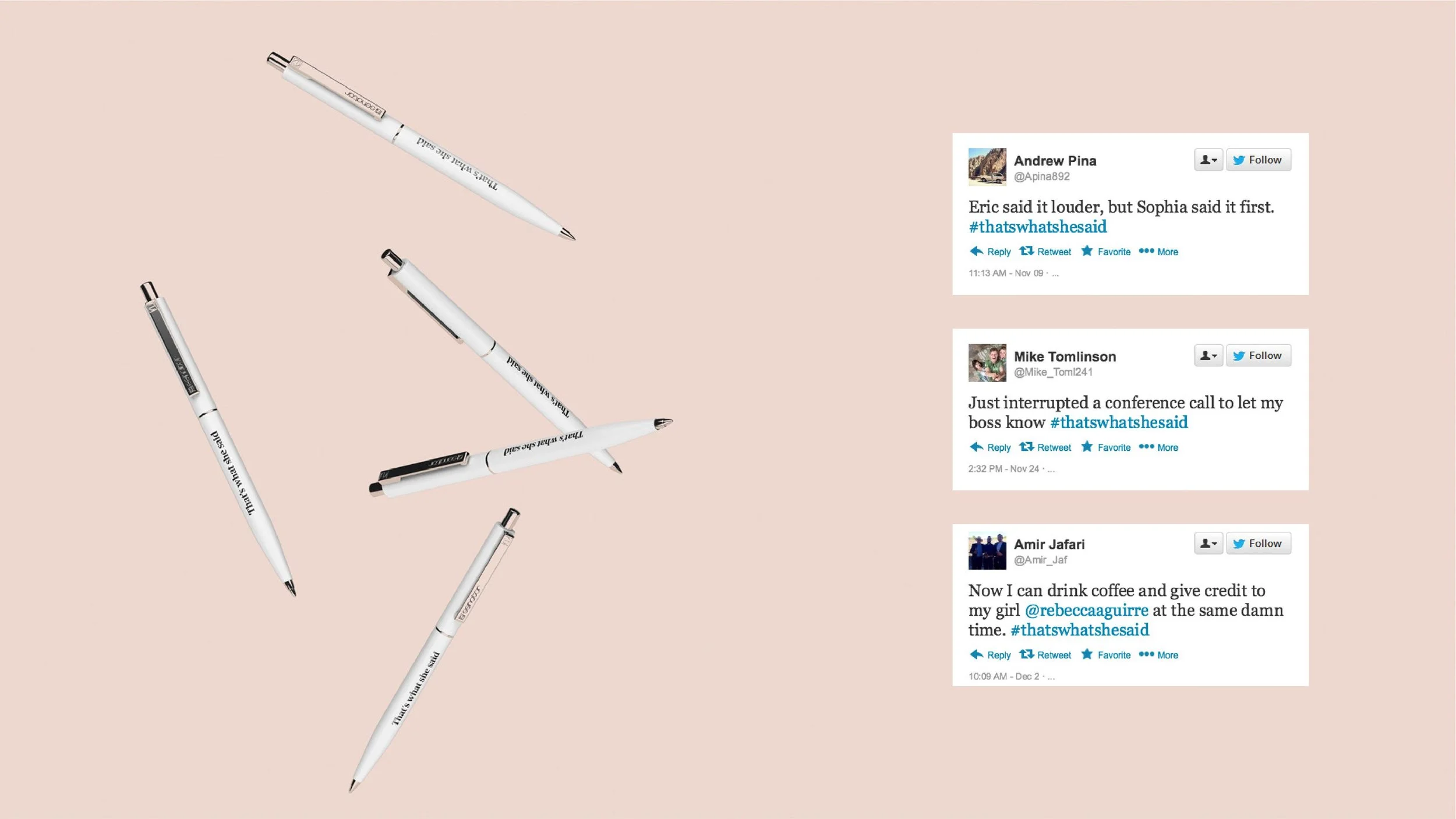Follow Andrew Pina
The image size is (1456, 819).
click(x=1259, y=160)
